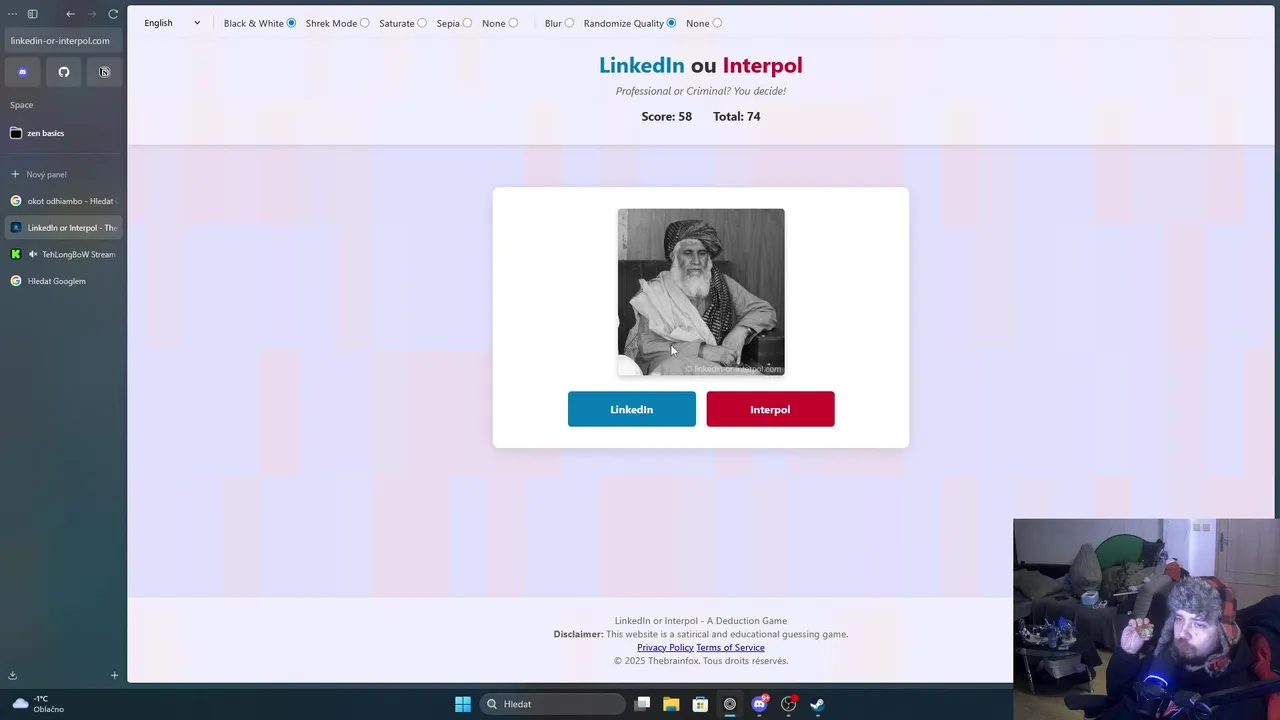The height and width of the screenshot is (720, 1280).
Task: Open the pinned Discord shortcut
Action: click(23, 72)
